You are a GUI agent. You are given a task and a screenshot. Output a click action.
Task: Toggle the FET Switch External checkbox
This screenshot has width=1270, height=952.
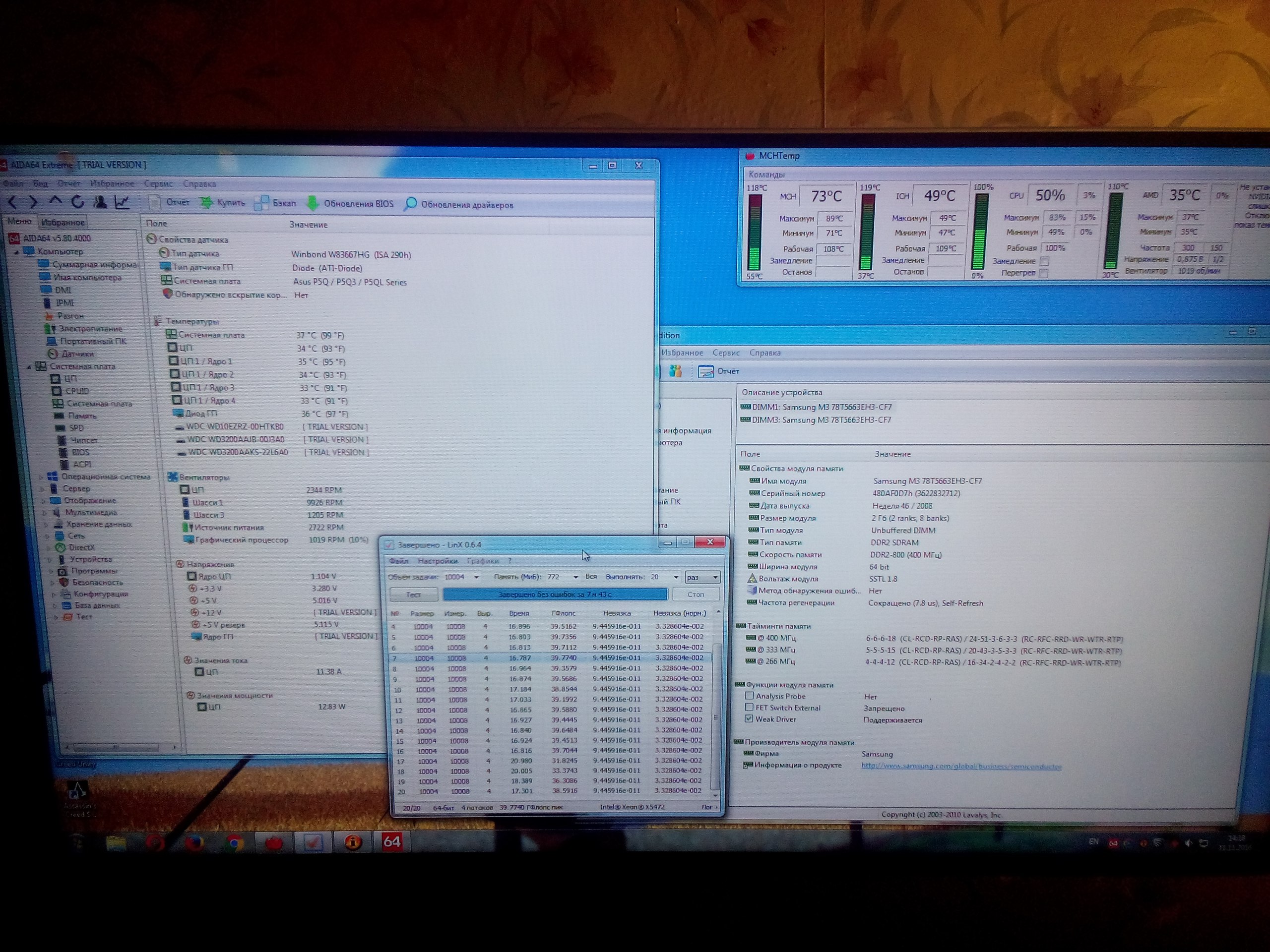pos(749,708)
